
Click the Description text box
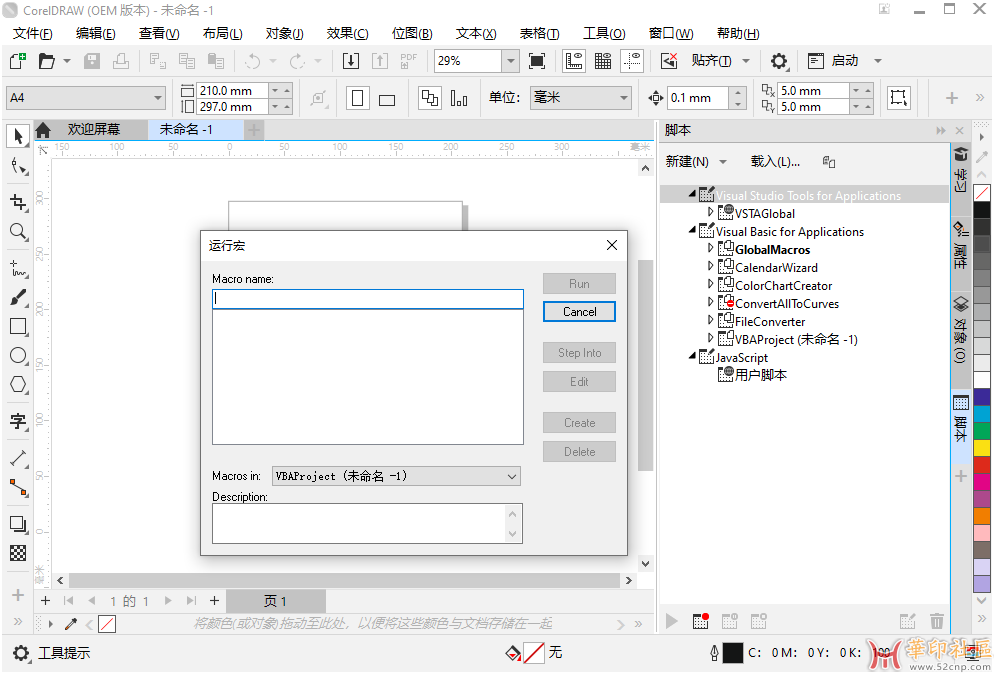point(367,524)
